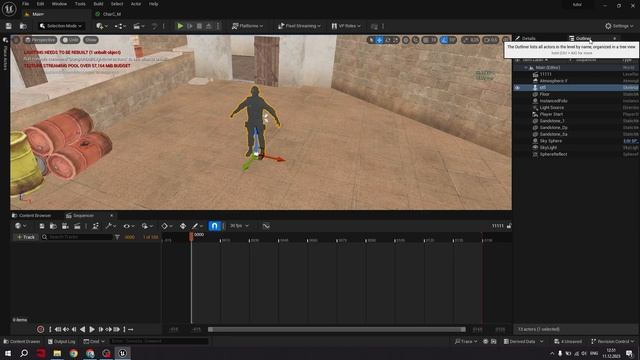Open the Actor menu
The height and width of the screenshot is (360, 640).
click(136, 4)
